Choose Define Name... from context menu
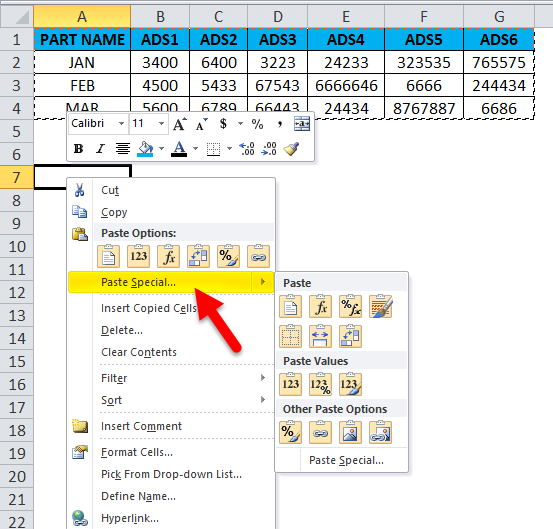The image size is (553, 529). coord(171,496)
